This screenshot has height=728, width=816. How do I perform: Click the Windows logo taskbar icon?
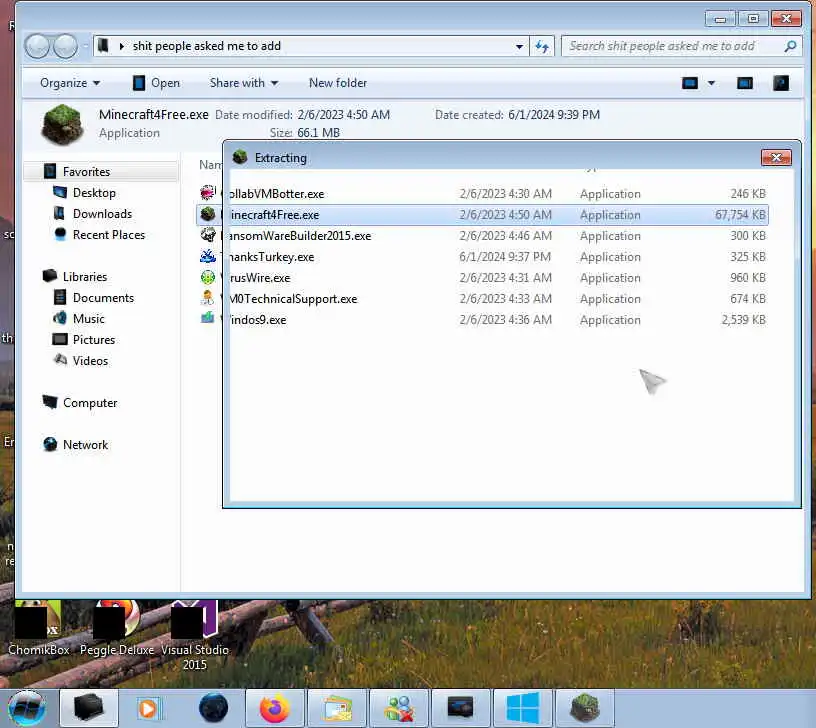523,708
